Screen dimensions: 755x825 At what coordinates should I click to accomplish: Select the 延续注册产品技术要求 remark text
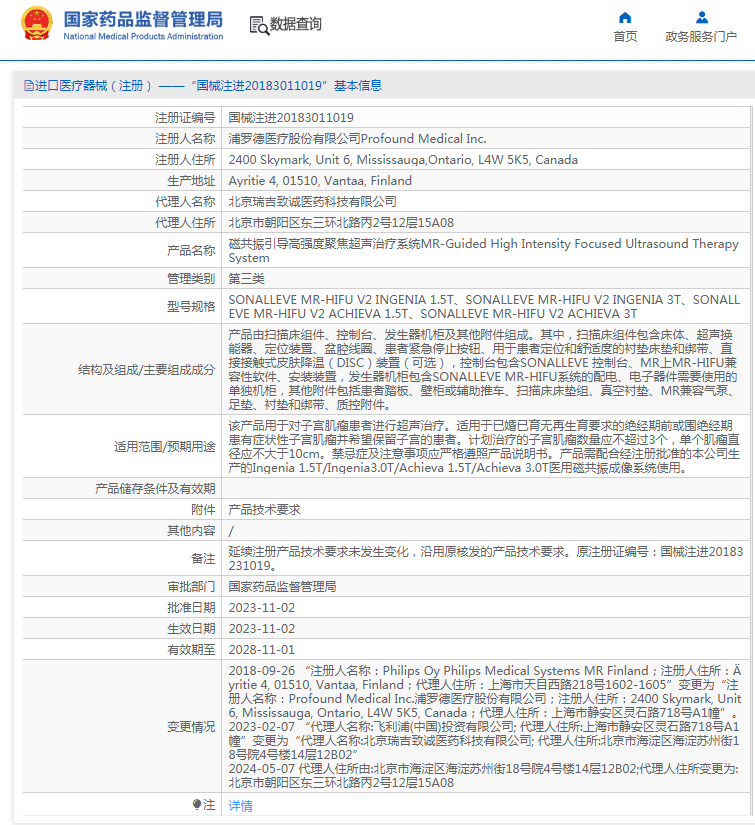486,558
